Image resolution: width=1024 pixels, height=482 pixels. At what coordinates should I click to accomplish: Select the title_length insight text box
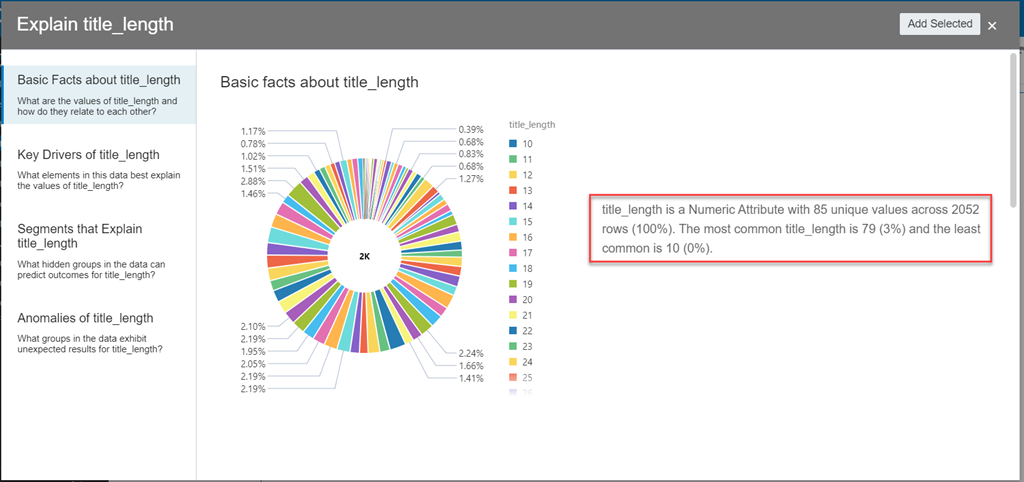point(790,229)
